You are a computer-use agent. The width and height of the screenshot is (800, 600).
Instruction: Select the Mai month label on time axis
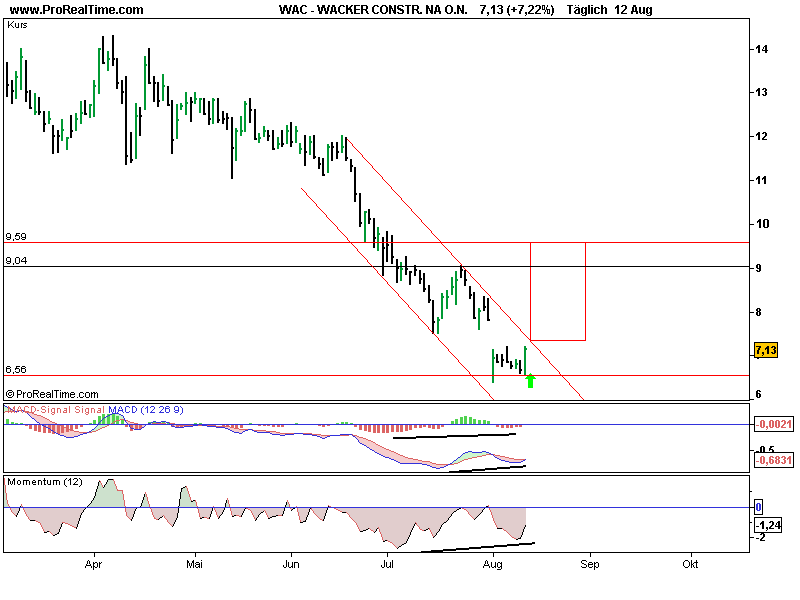coord(194,564)
